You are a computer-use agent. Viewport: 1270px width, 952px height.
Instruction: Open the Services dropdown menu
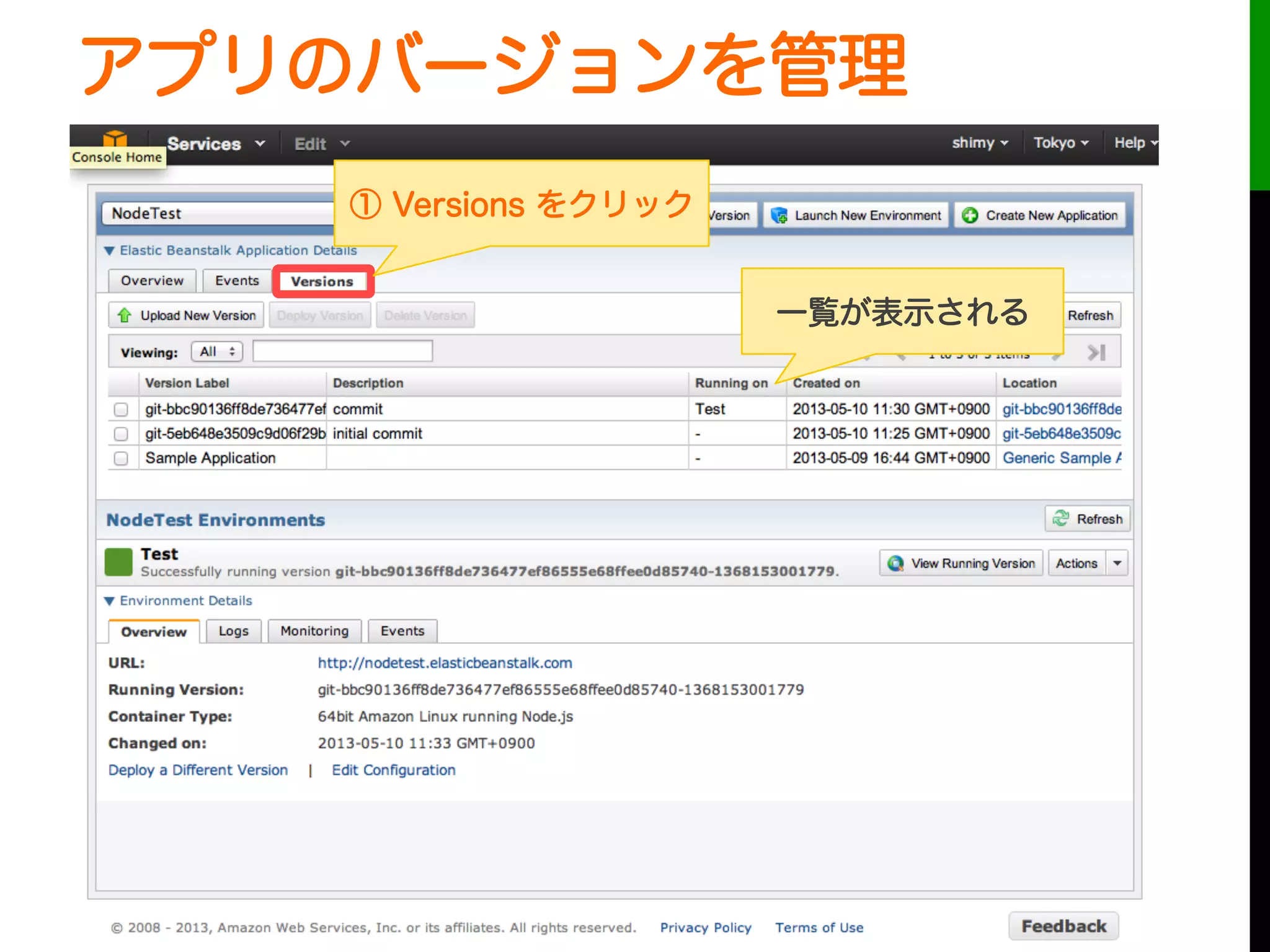pos(216,144)
